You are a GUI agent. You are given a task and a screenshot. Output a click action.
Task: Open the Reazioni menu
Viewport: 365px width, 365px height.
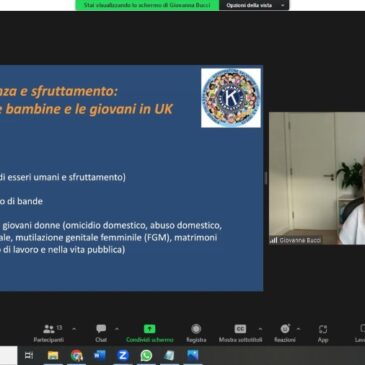[x=285, y=333]
